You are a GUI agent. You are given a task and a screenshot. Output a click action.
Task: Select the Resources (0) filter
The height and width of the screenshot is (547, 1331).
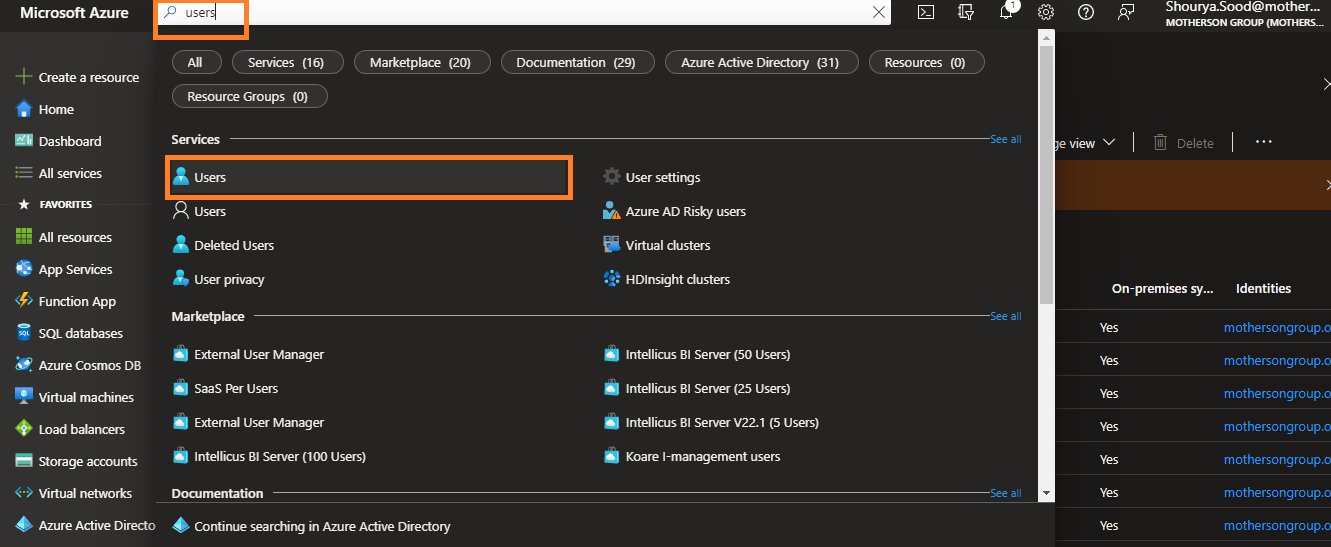925,62
